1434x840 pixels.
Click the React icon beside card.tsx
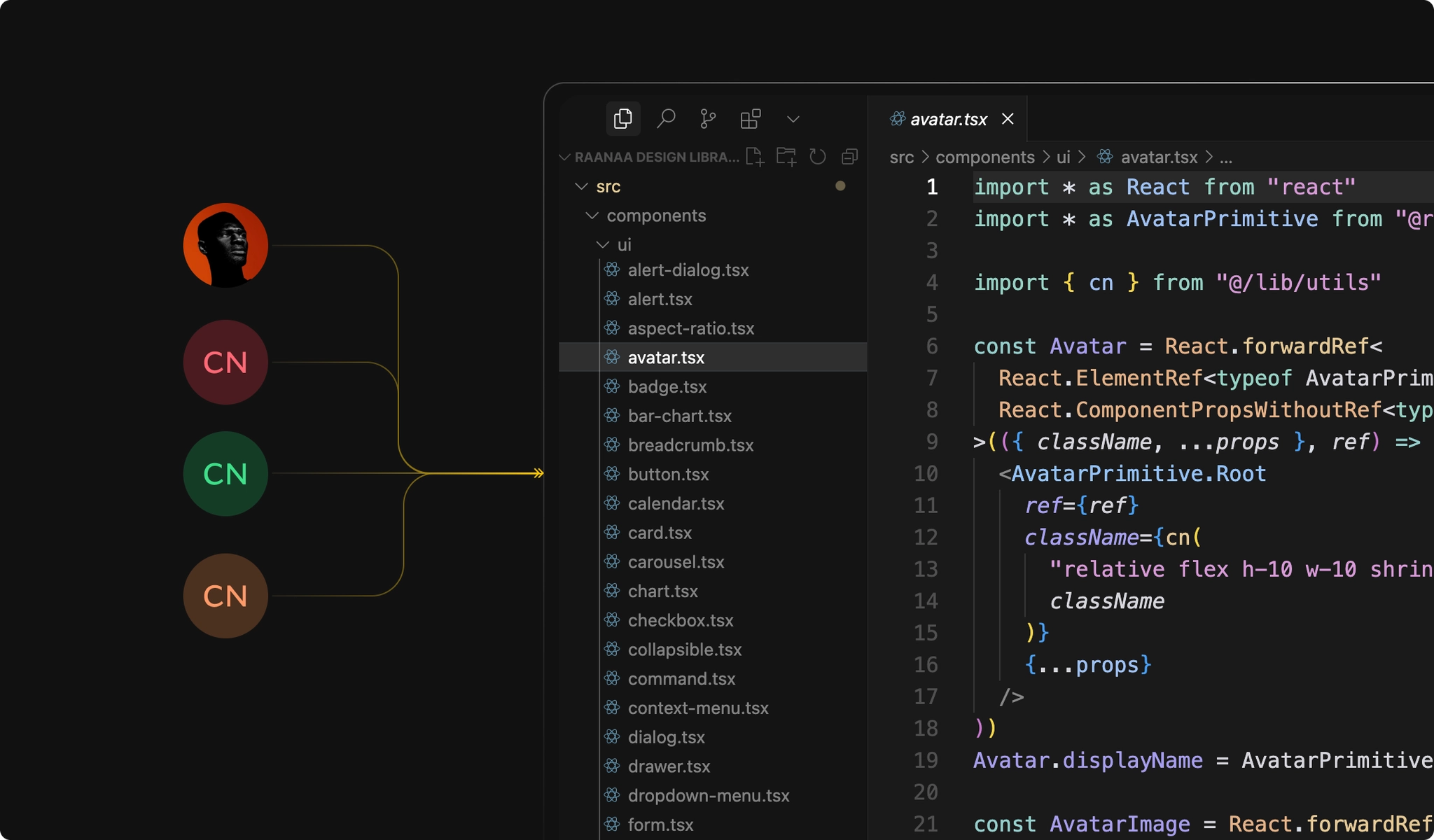[x=612, y=532]
